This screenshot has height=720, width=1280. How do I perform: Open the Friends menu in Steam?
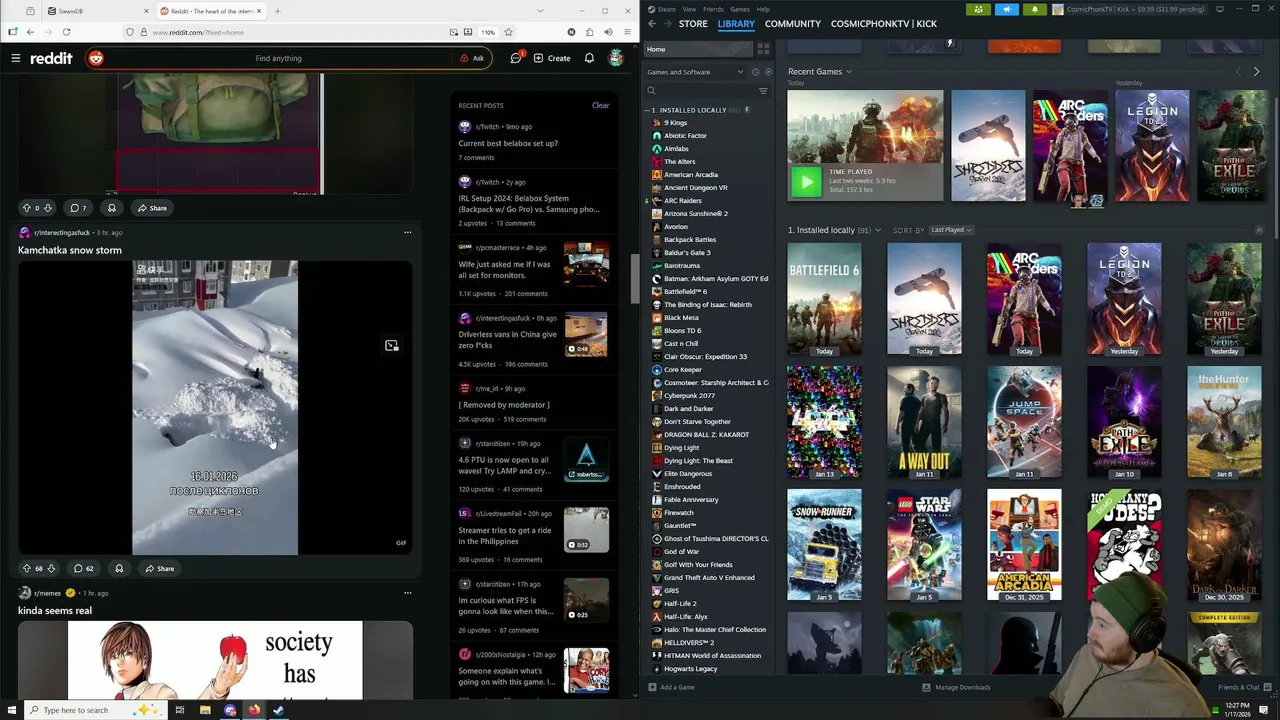713,9
